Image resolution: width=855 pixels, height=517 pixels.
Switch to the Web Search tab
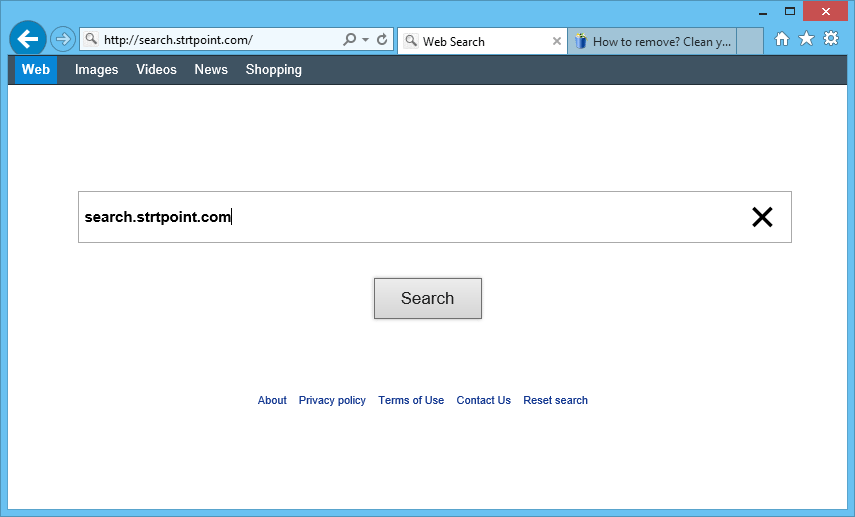(x=483, y=41)
